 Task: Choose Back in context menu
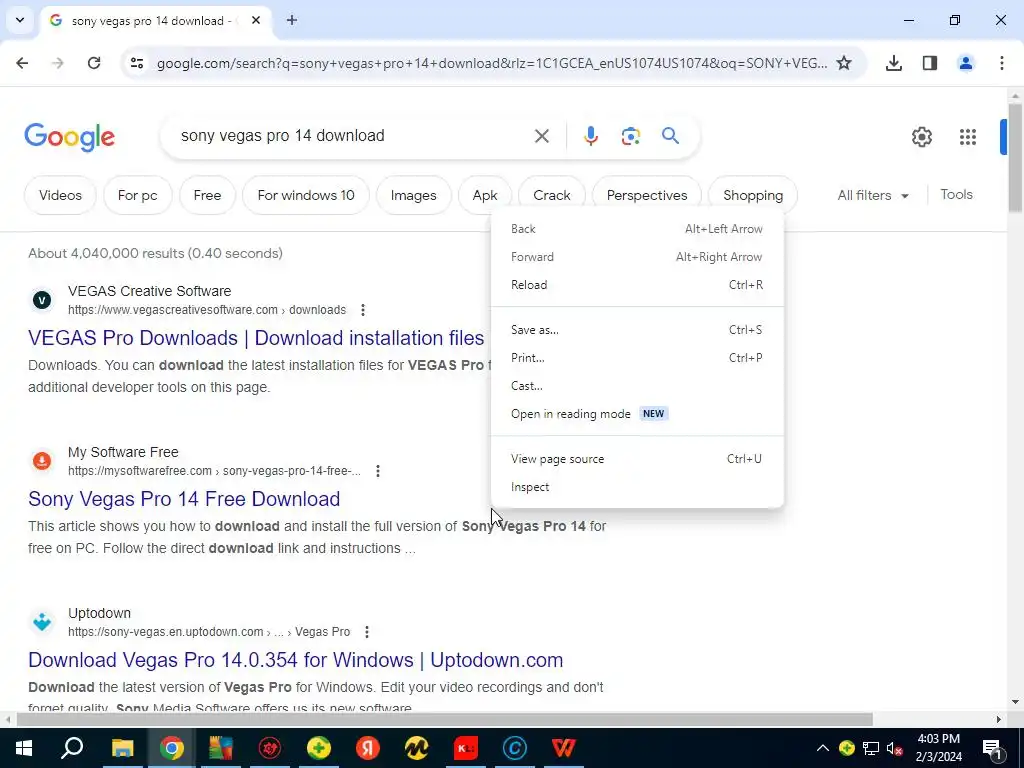point(637,229)
